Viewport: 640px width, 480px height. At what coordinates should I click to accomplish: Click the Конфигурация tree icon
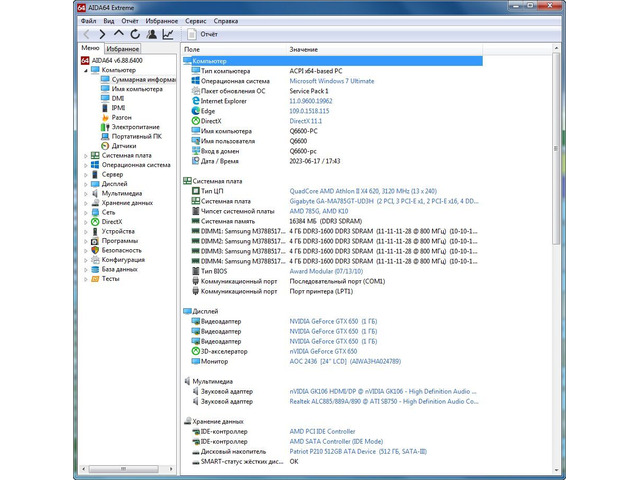[x=95, y=260]
